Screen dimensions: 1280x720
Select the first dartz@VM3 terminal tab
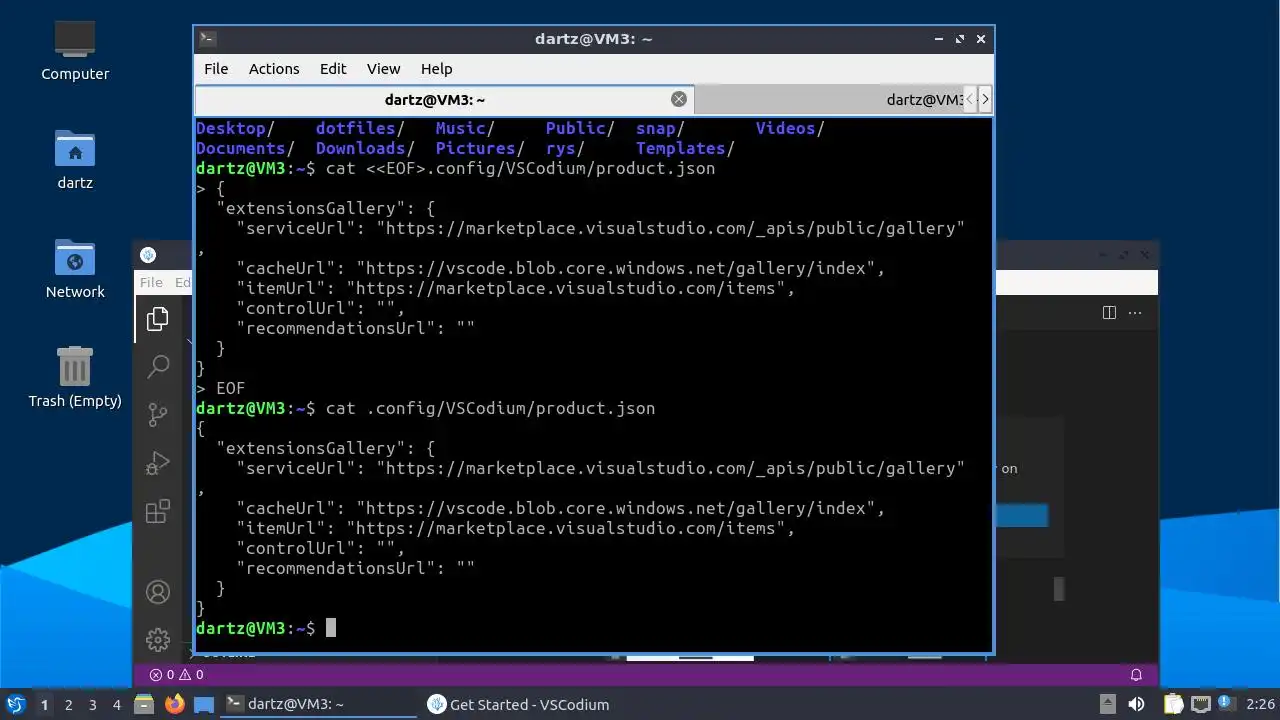tap(444, 99)
